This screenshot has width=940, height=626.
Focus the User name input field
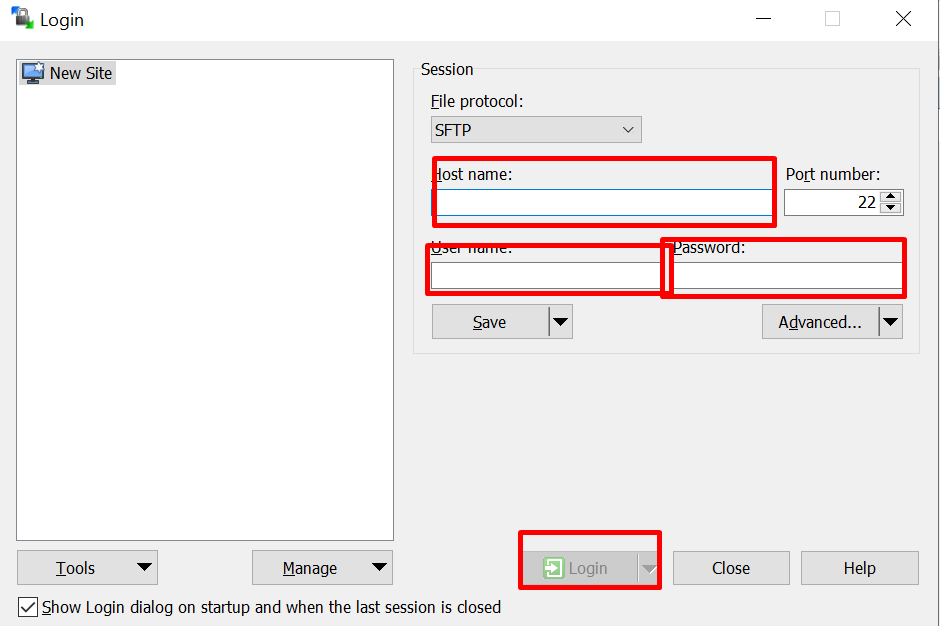coord(546,276)
